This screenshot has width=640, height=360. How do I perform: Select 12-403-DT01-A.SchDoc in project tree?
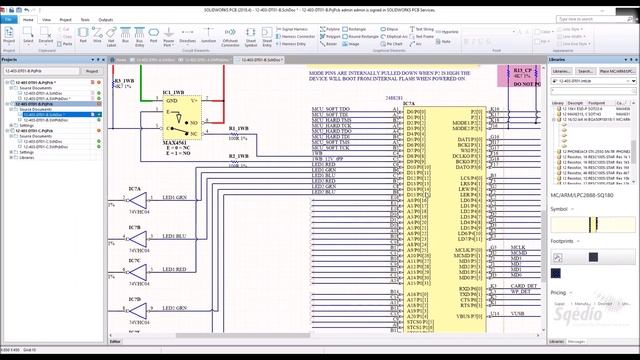(x=42, y=93)
